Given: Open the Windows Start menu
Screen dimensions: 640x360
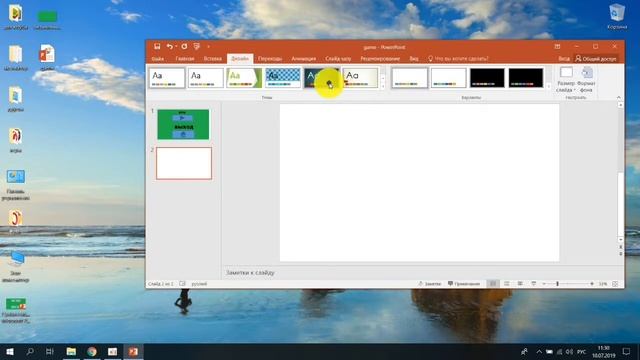Looking at the screenshot, I should click(x=10, y=351).
